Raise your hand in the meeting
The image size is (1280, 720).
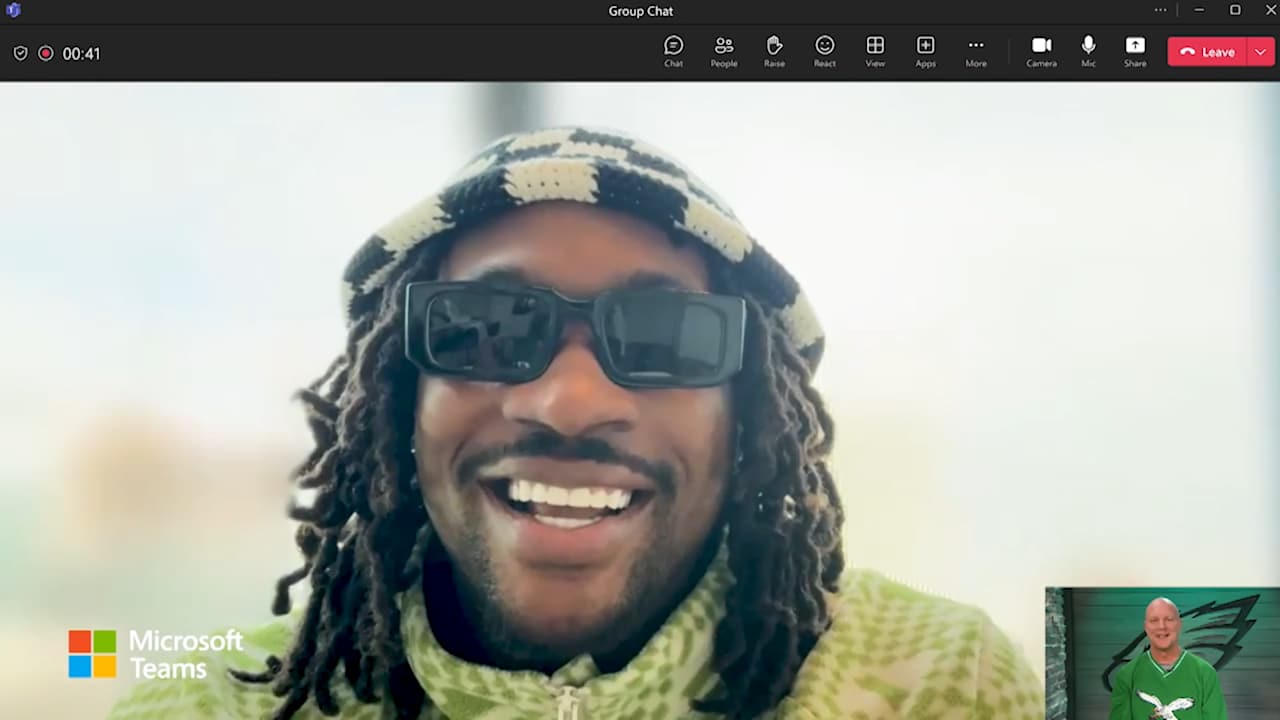(x=774, y=51)
